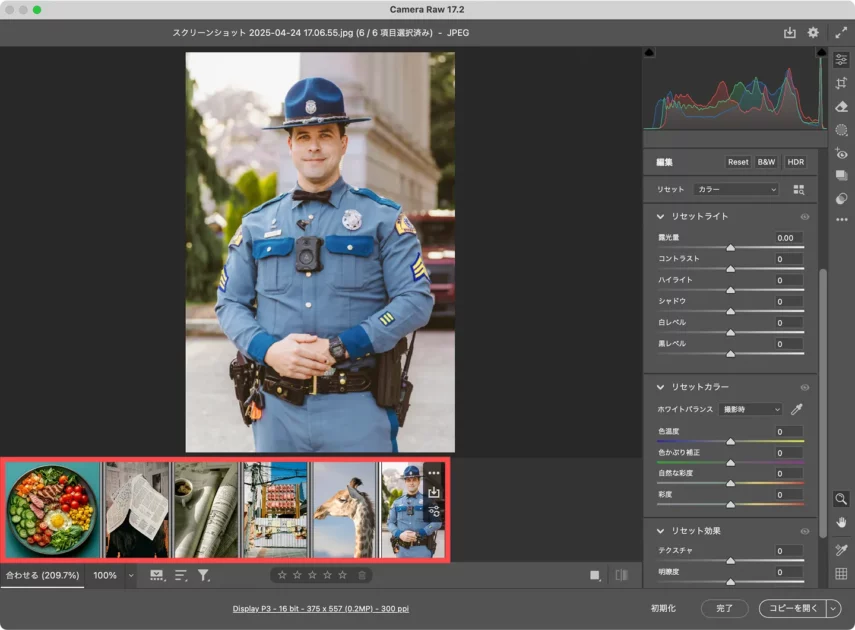The height and width of the screenshot is (630, 855).
Task: Open Camera Raw preferences gear
Action: [813, 33]
